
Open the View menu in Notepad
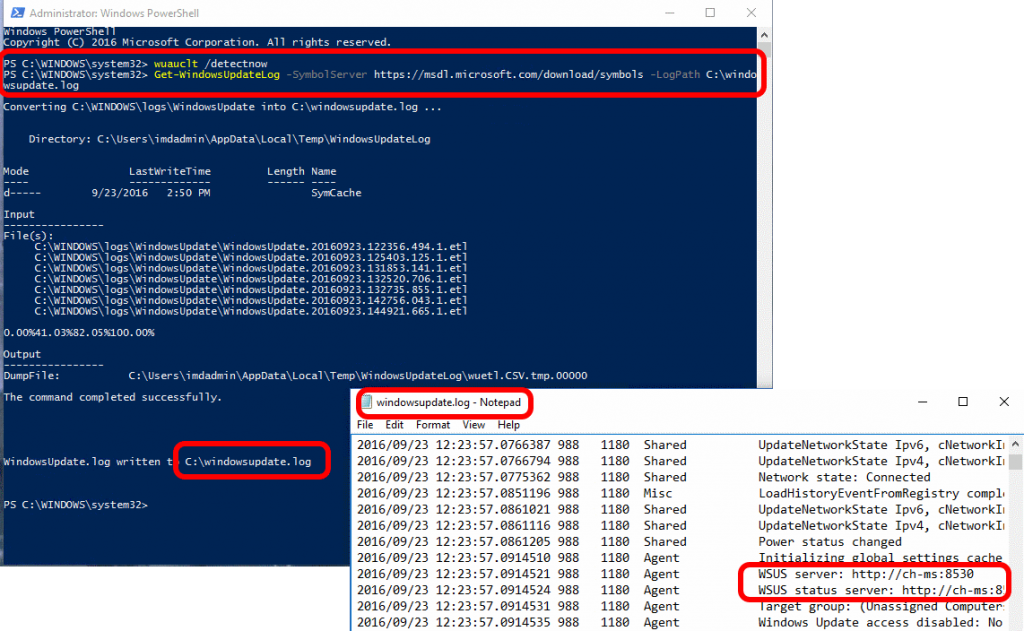pos(475,424)
